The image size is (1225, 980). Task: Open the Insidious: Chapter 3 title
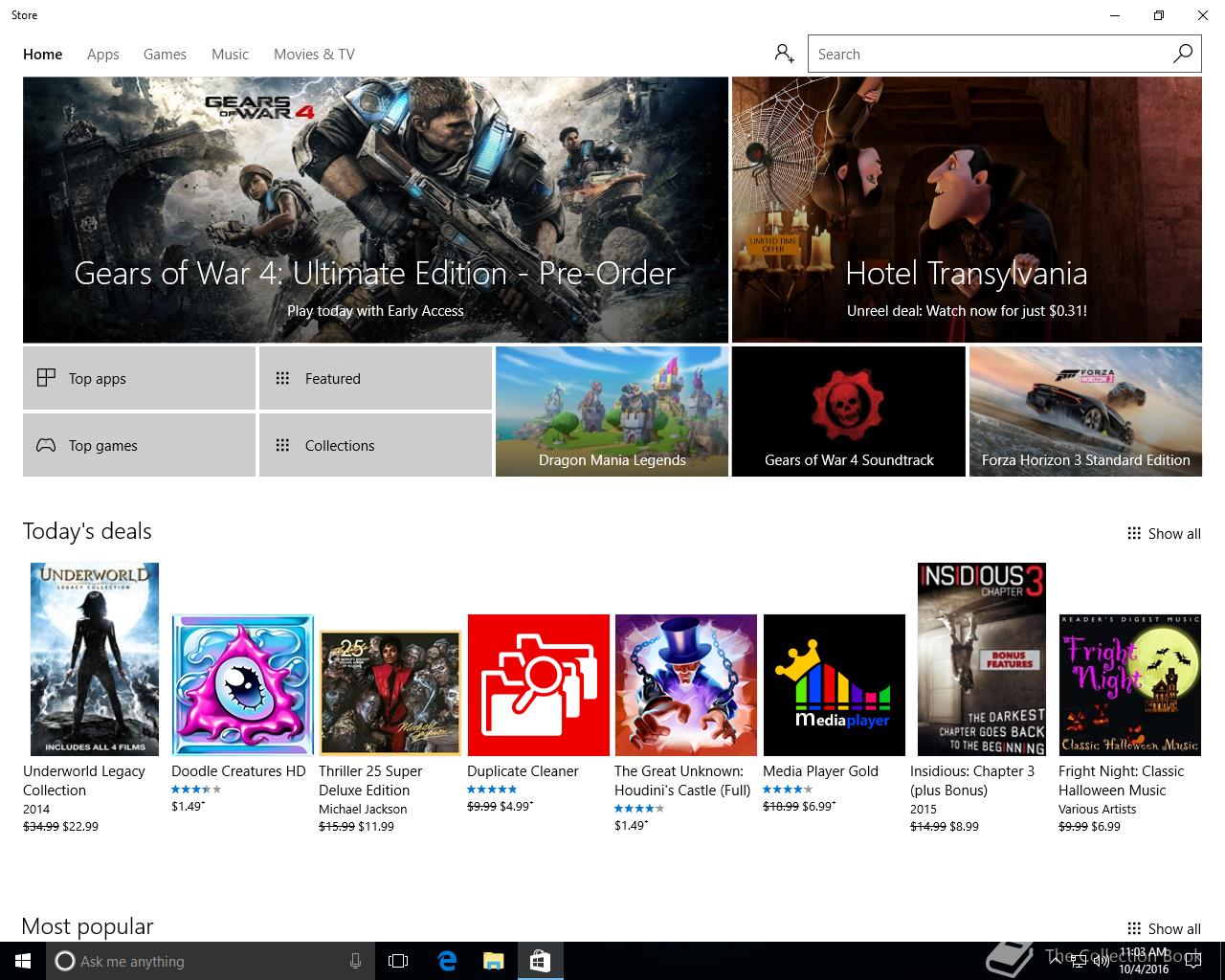(972, 781)
